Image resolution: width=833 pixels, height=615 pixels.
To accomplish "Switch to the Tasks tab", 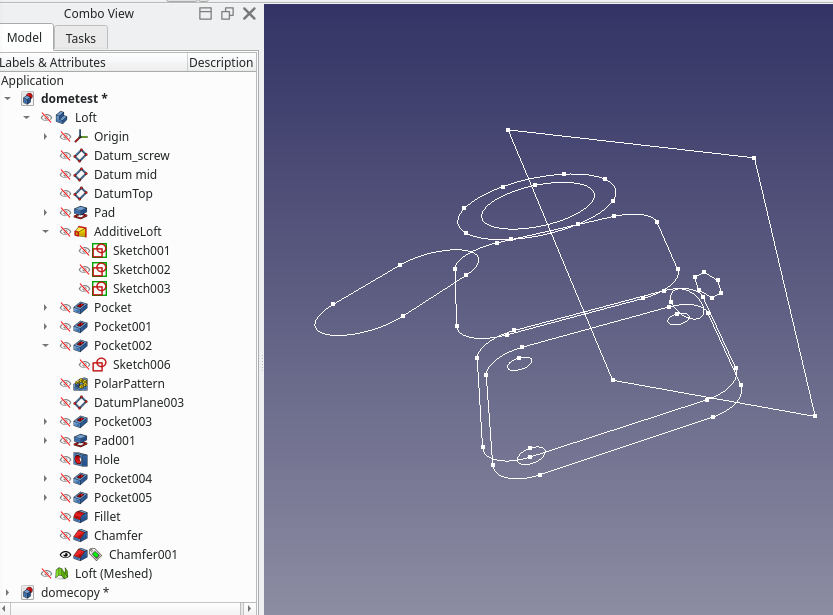I will (80, 37).
